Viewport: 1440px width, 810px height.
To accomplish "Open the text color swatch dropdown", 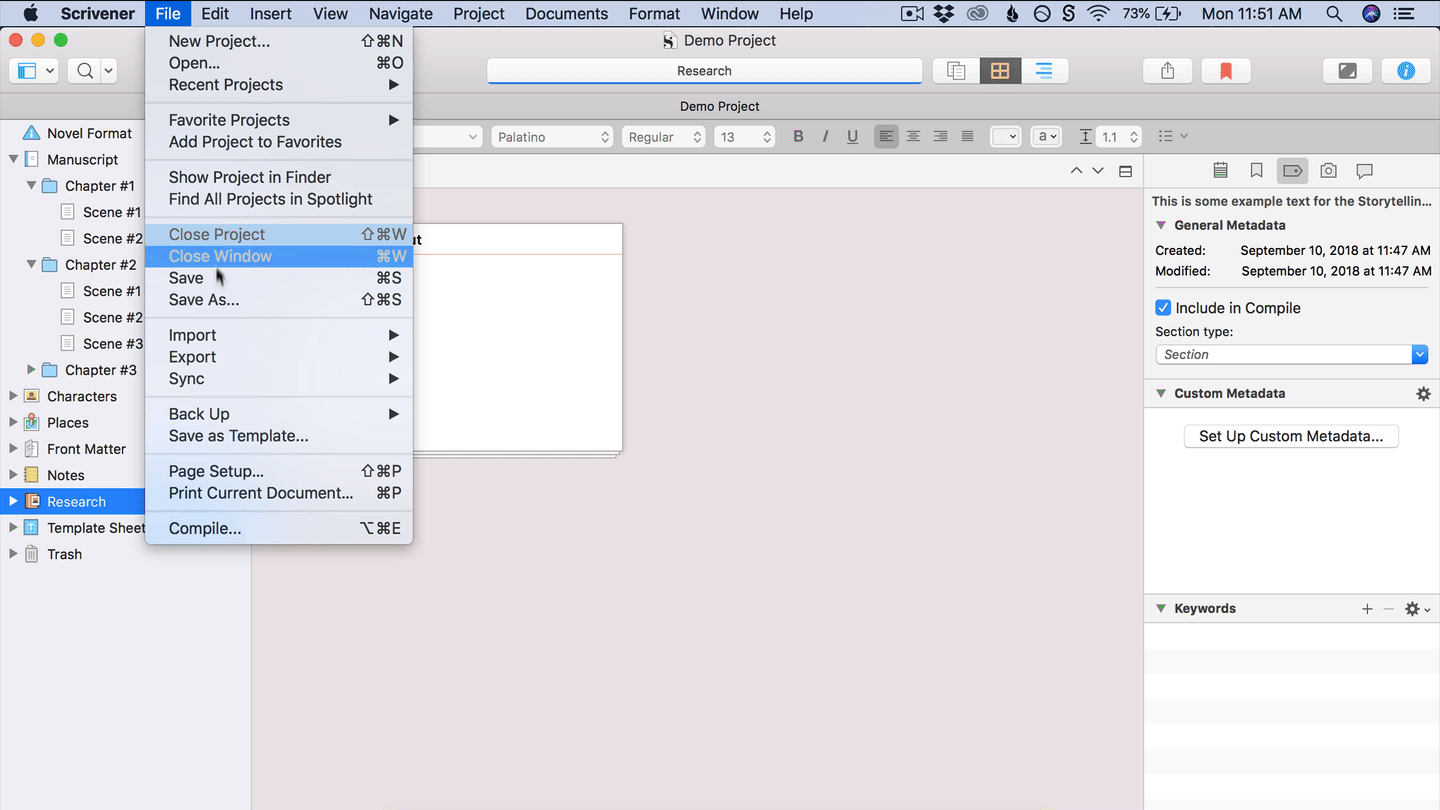I will click(x=1005, y=137).
